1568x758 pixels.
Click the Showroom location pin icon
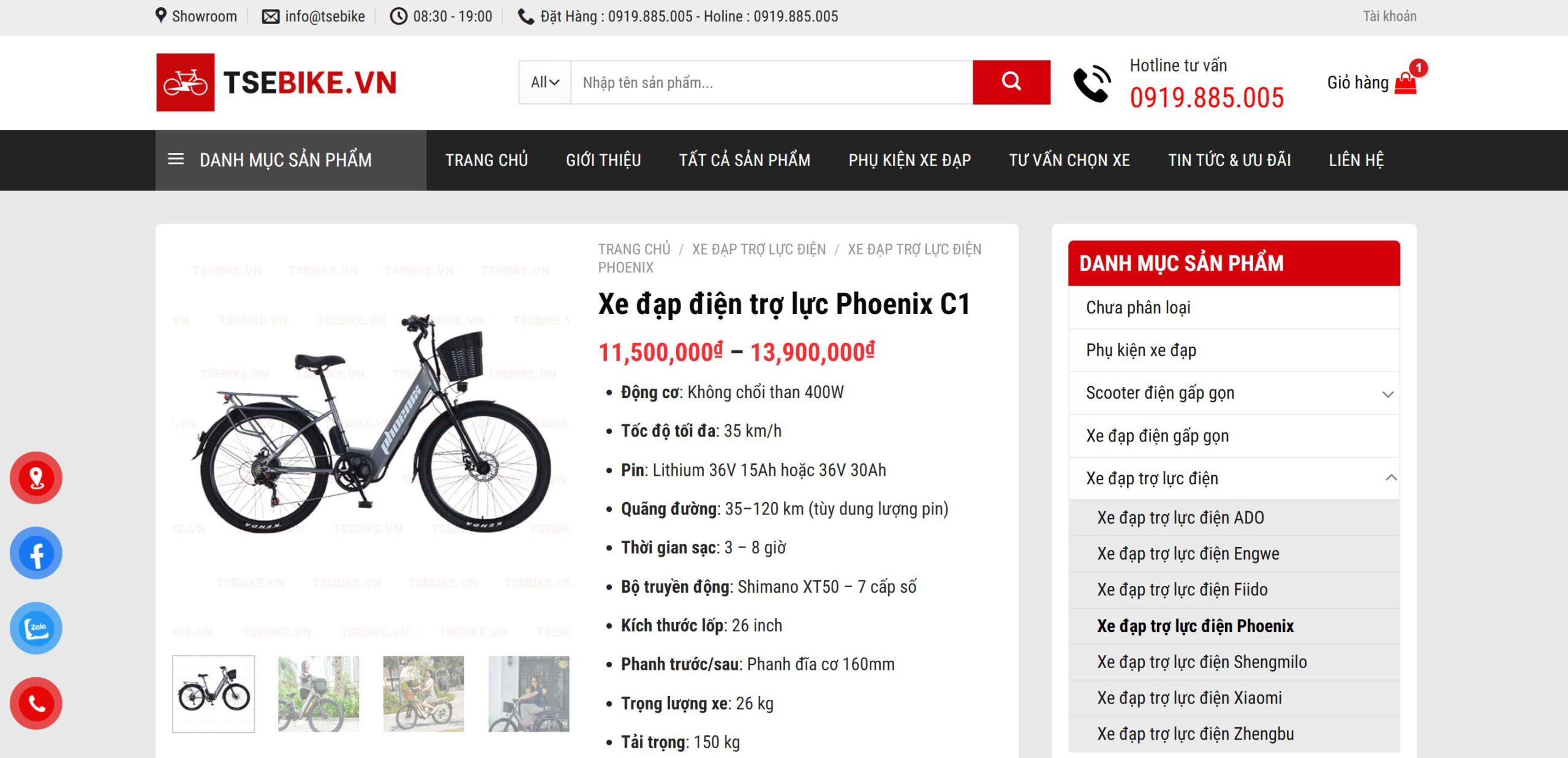(x=161, y=15)
